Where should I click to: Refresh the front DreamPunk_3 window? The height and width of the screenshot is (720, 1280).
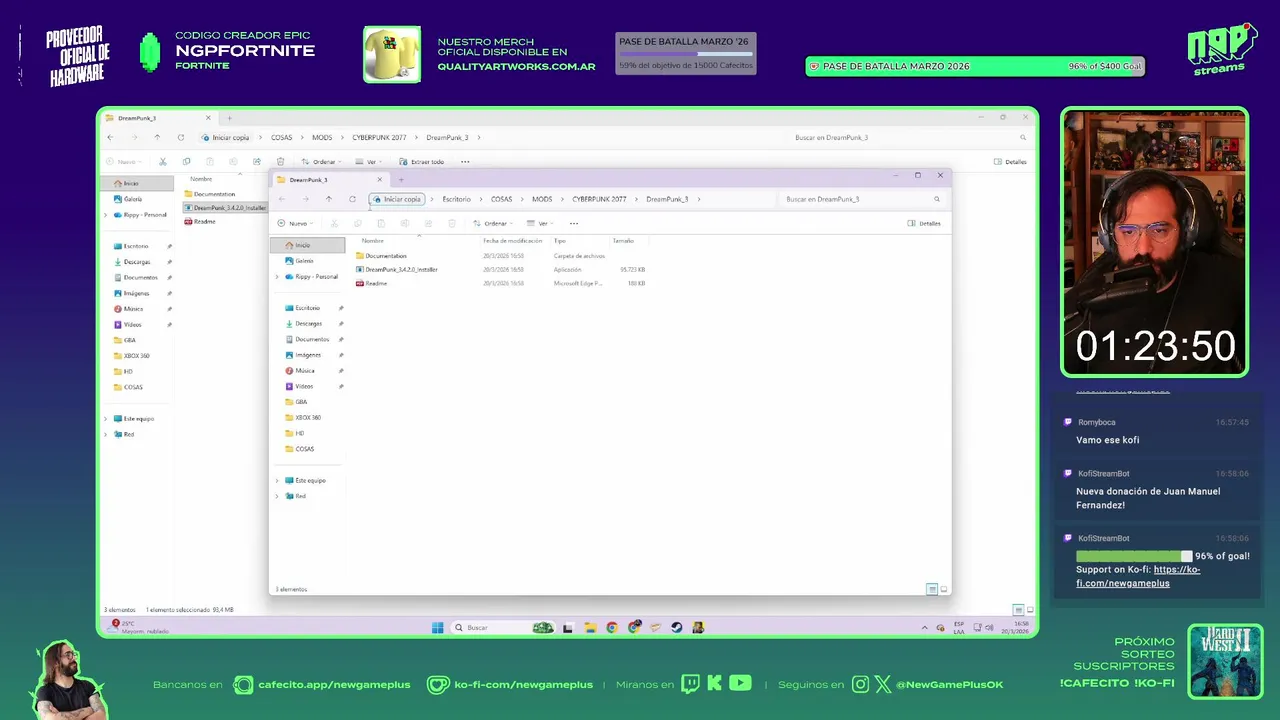[x=352, y=199]
